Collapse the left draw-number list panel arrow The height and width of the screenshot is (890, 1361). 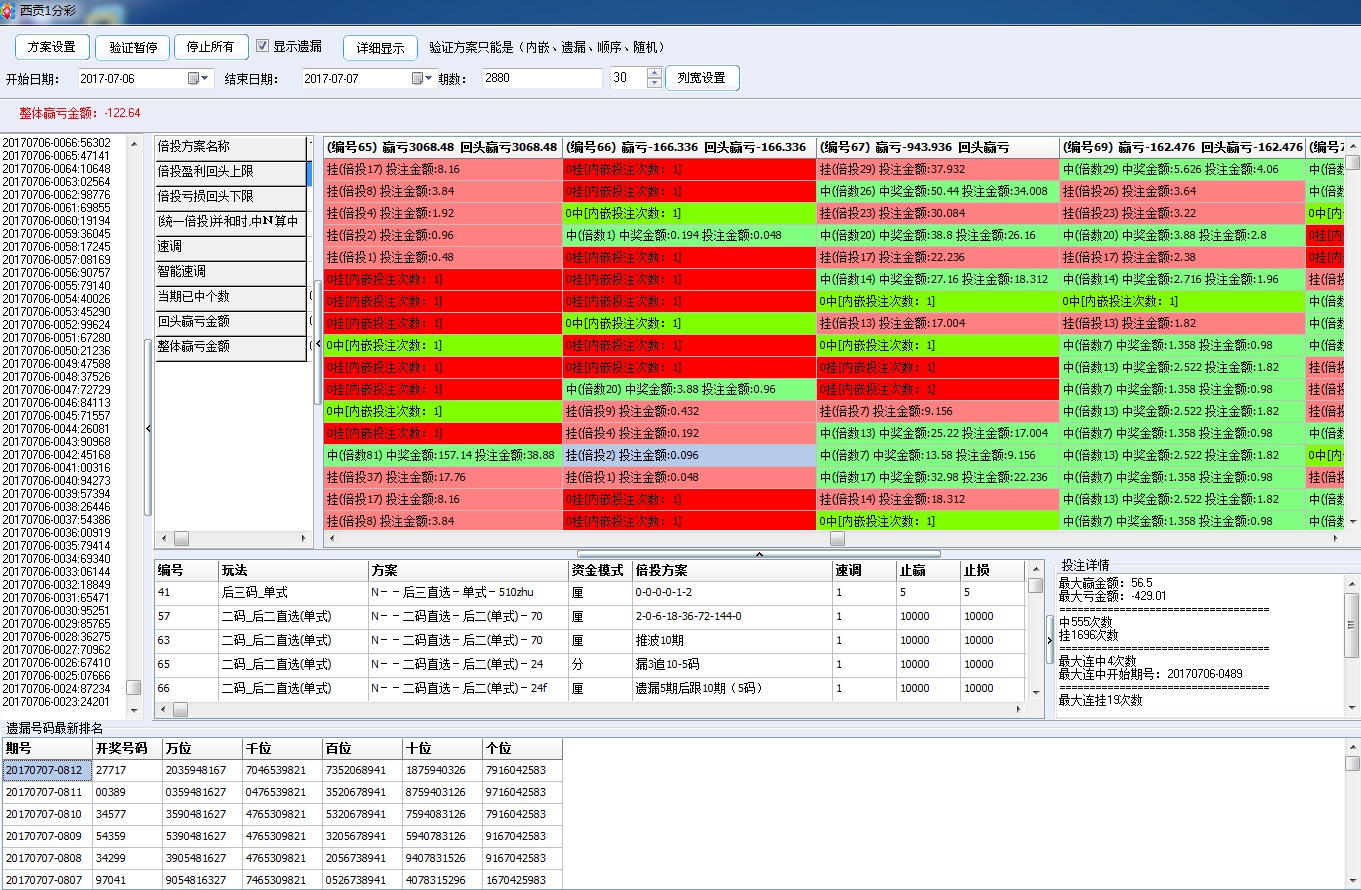(x=149, y=428)
